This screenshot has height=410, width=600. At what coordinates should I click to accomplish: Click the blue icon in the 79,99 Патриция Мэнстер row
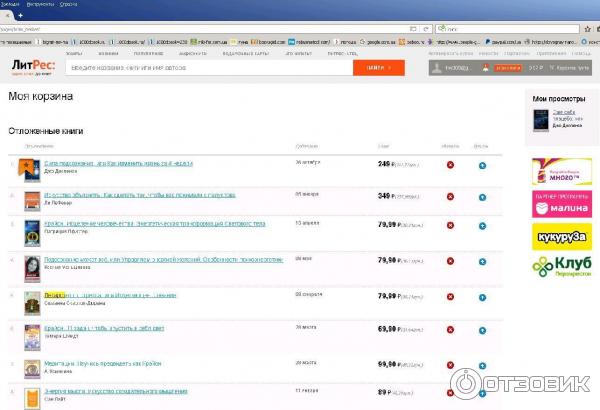(483, 230)
